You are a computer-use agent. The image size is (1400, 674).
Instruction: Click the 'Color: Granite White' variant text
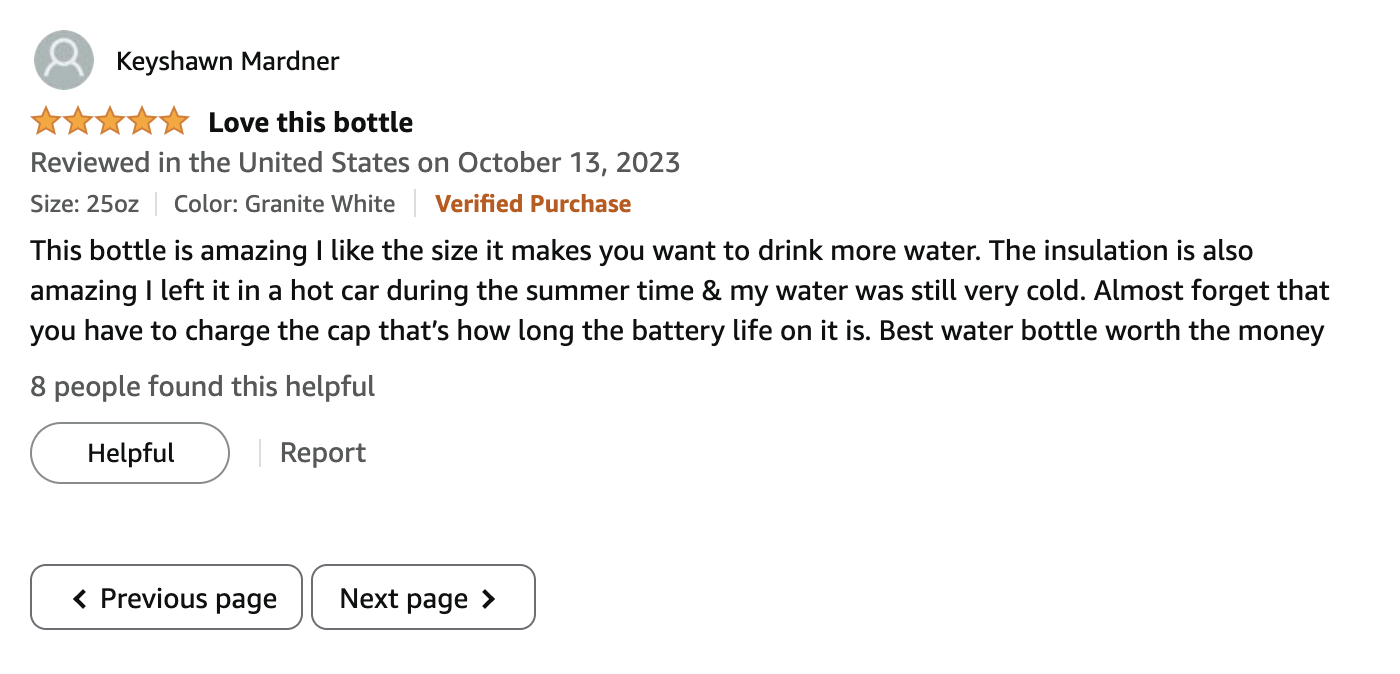285,204
